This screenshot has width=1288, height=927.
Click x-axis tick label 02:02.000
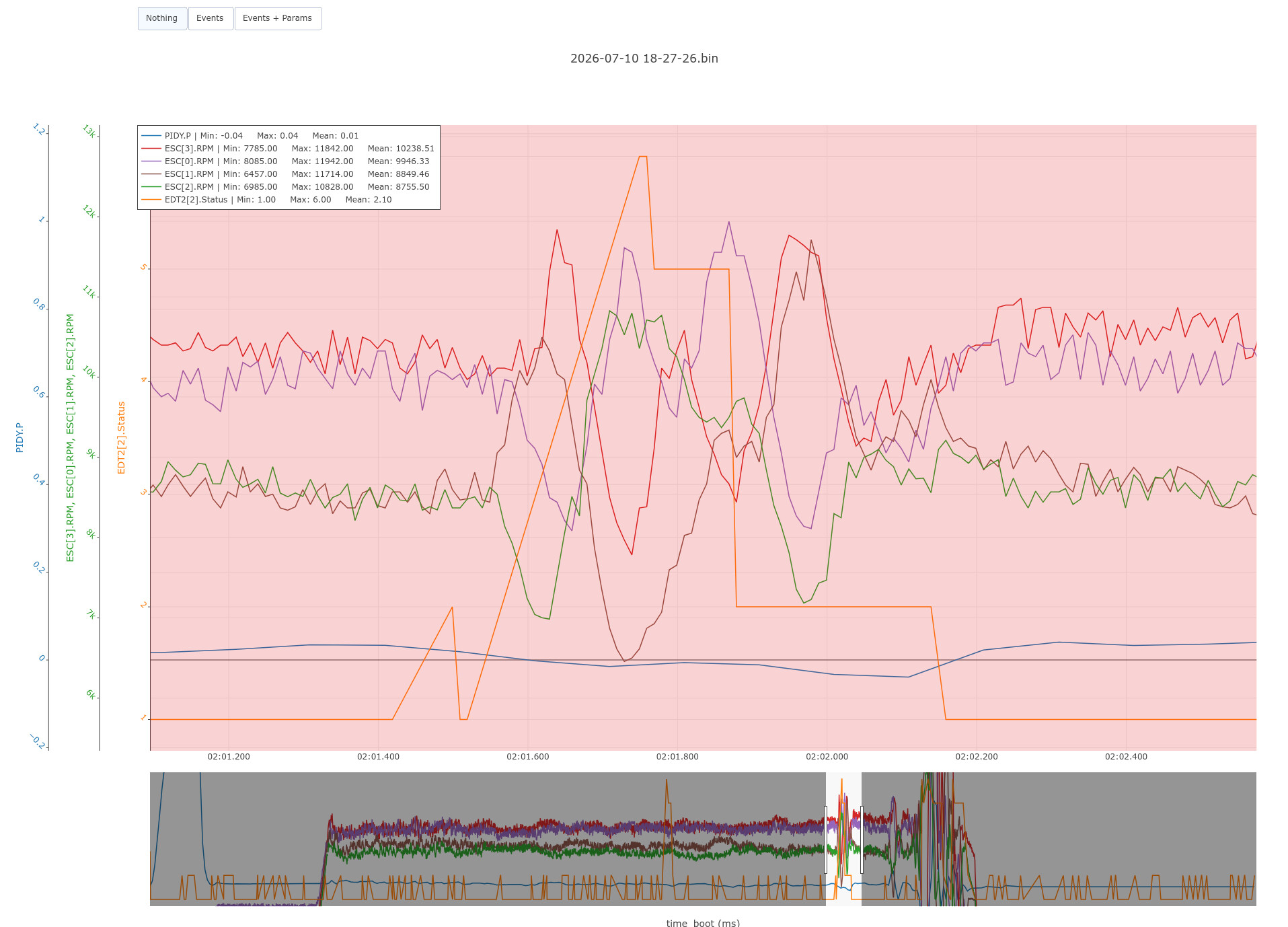coord(827,757)
